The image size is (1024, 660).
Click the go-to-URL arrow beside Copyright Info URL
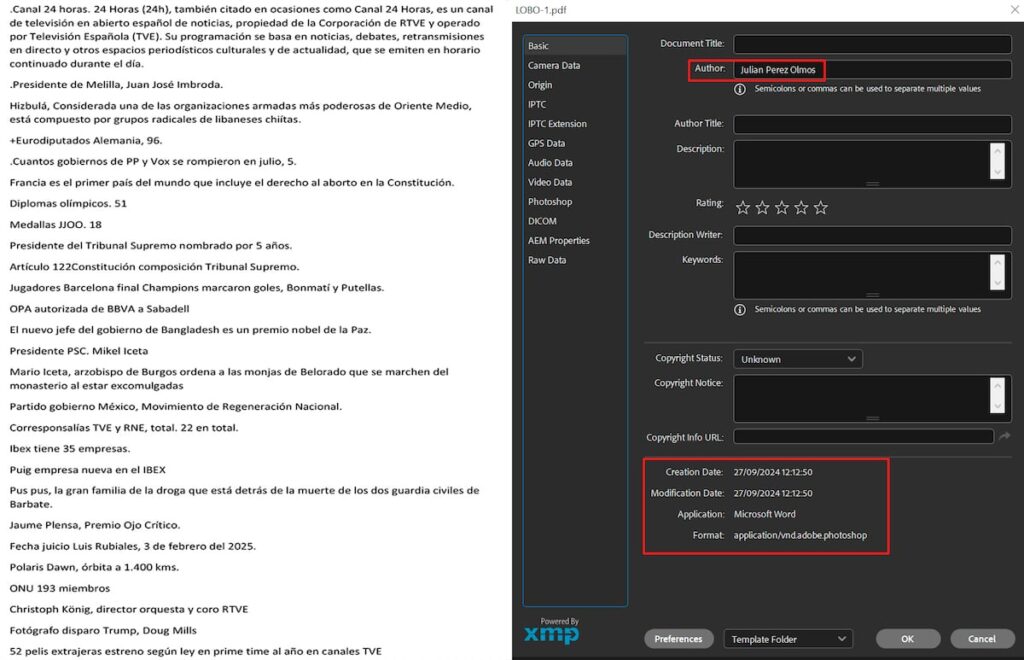tap(1004, 437)
